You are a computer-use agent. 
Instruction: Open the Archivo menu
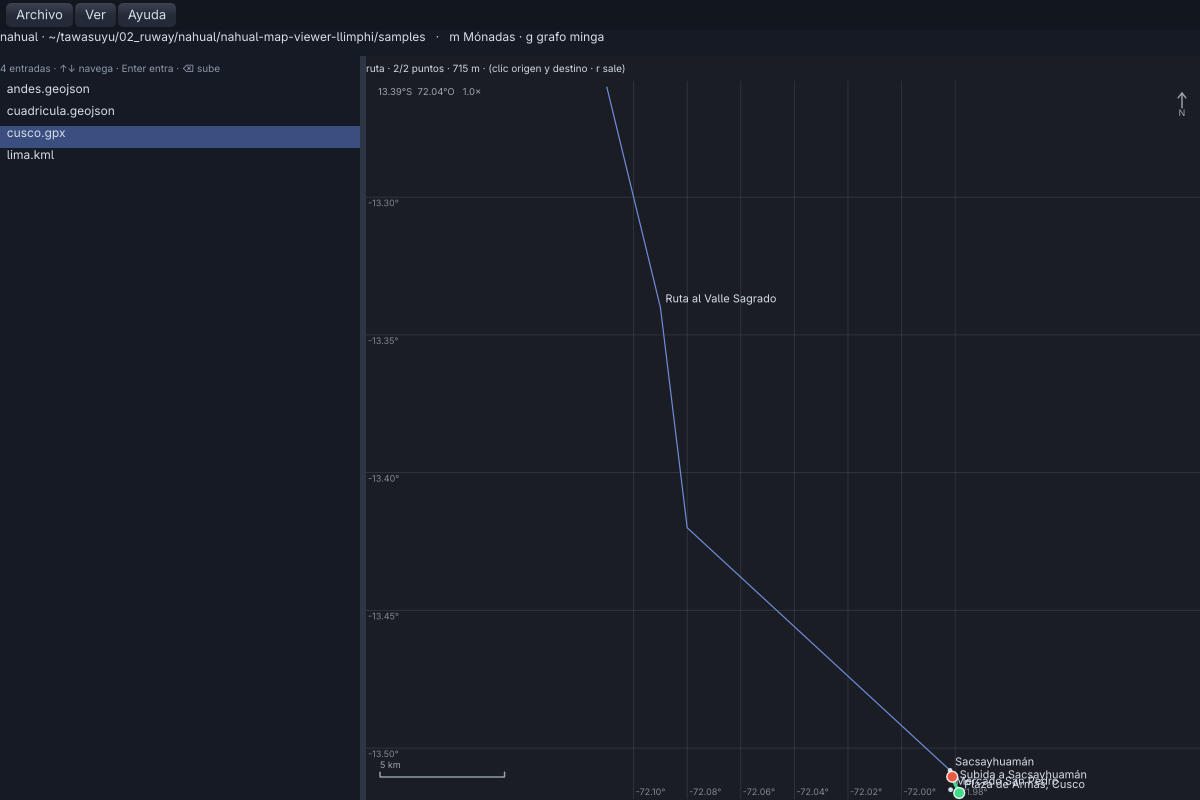click(39, 15)
